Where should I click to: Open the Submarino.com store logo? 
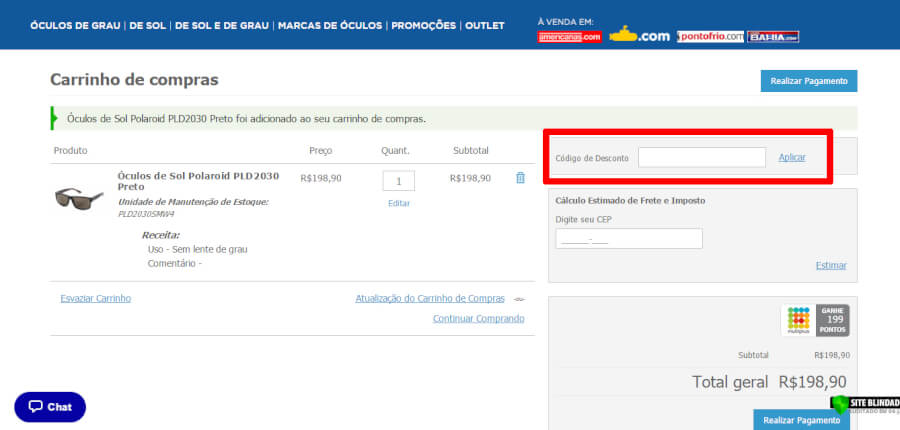[639, 36]
